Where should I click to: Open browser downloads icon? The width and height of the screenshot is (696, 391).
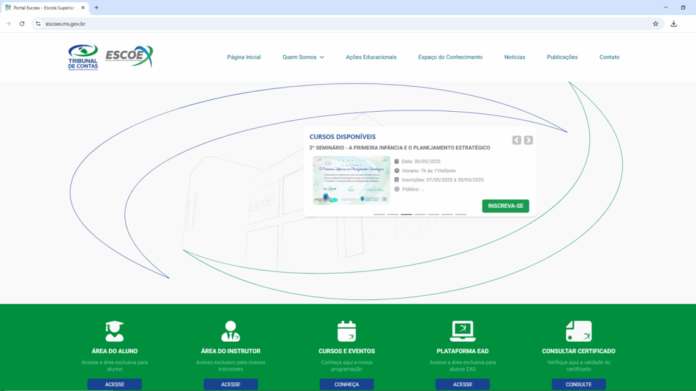(x=673, y=24)
